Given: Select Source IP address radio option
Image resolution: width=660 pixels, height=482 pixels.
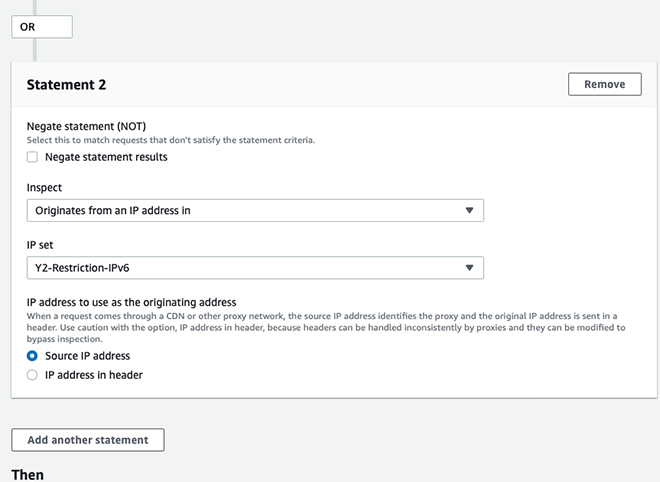Looking at the screenshot, I should pos(32,356).
